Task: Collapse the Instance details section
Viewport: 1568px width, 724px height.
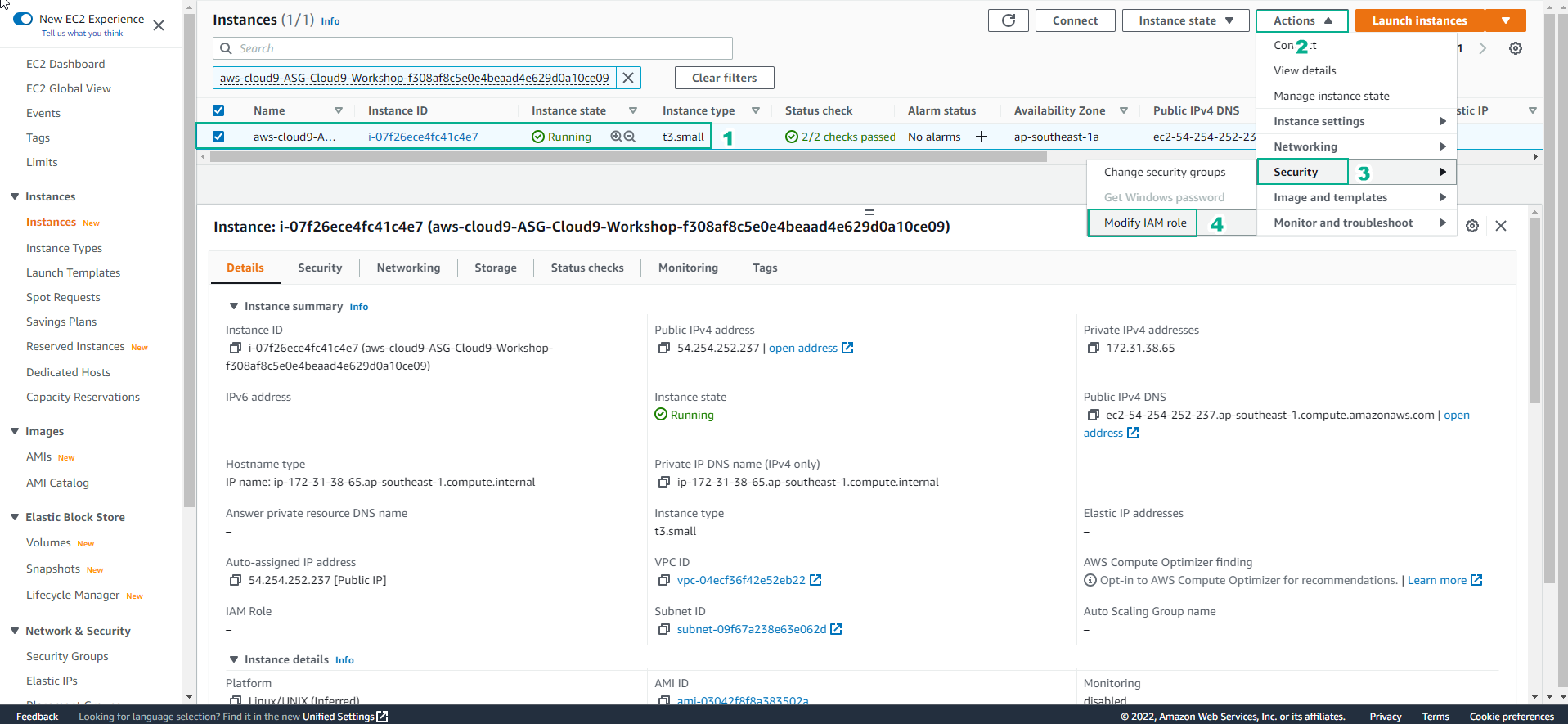Action: click(x=234, y=659)
